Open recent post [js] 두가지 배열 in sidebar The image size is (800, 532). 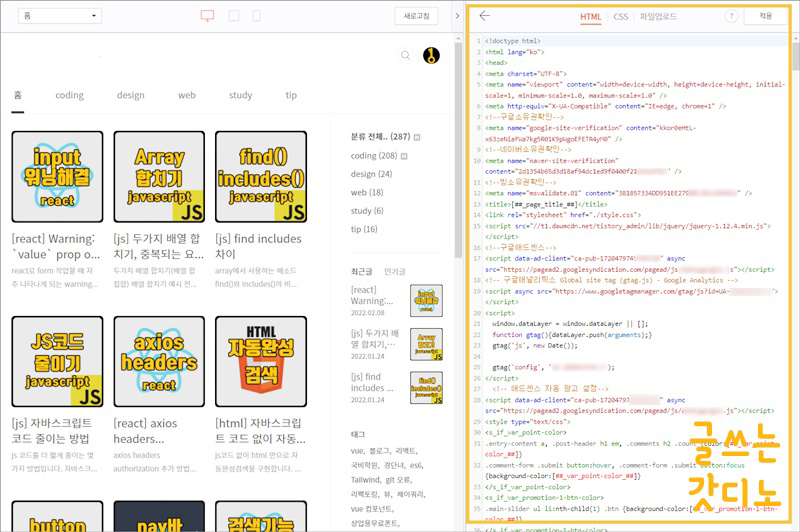click(x=375, y=339)
